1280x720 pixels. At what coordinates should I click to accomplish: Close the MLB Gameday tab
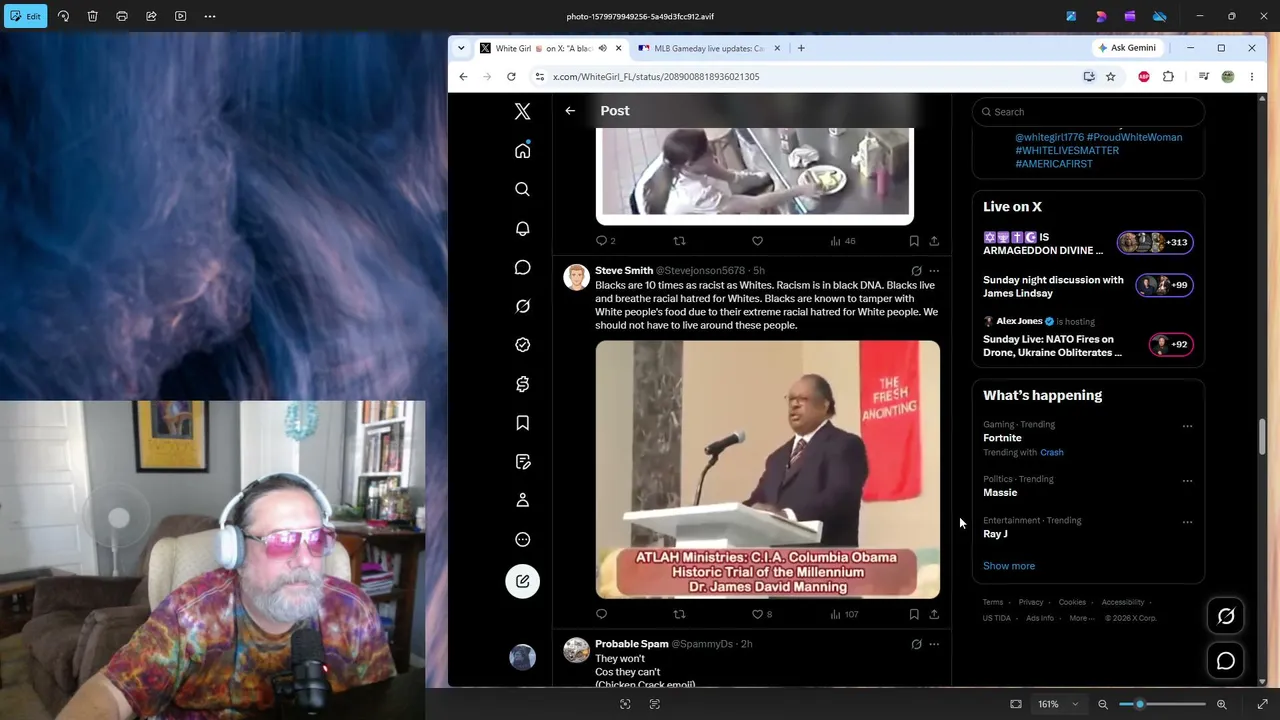(x=776, y=48)
